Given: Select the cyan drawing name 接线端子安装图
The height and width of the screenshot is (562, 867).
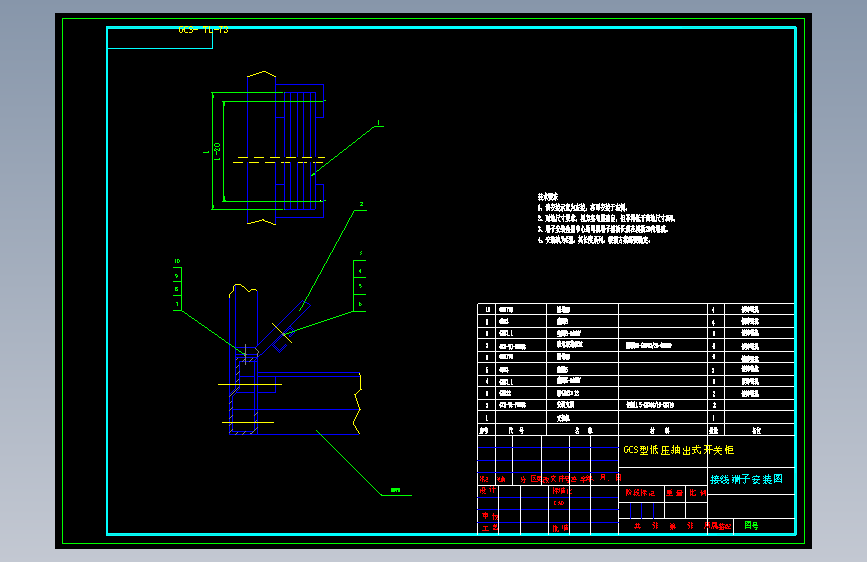Looking at the screenshot, I should [746, 479].
